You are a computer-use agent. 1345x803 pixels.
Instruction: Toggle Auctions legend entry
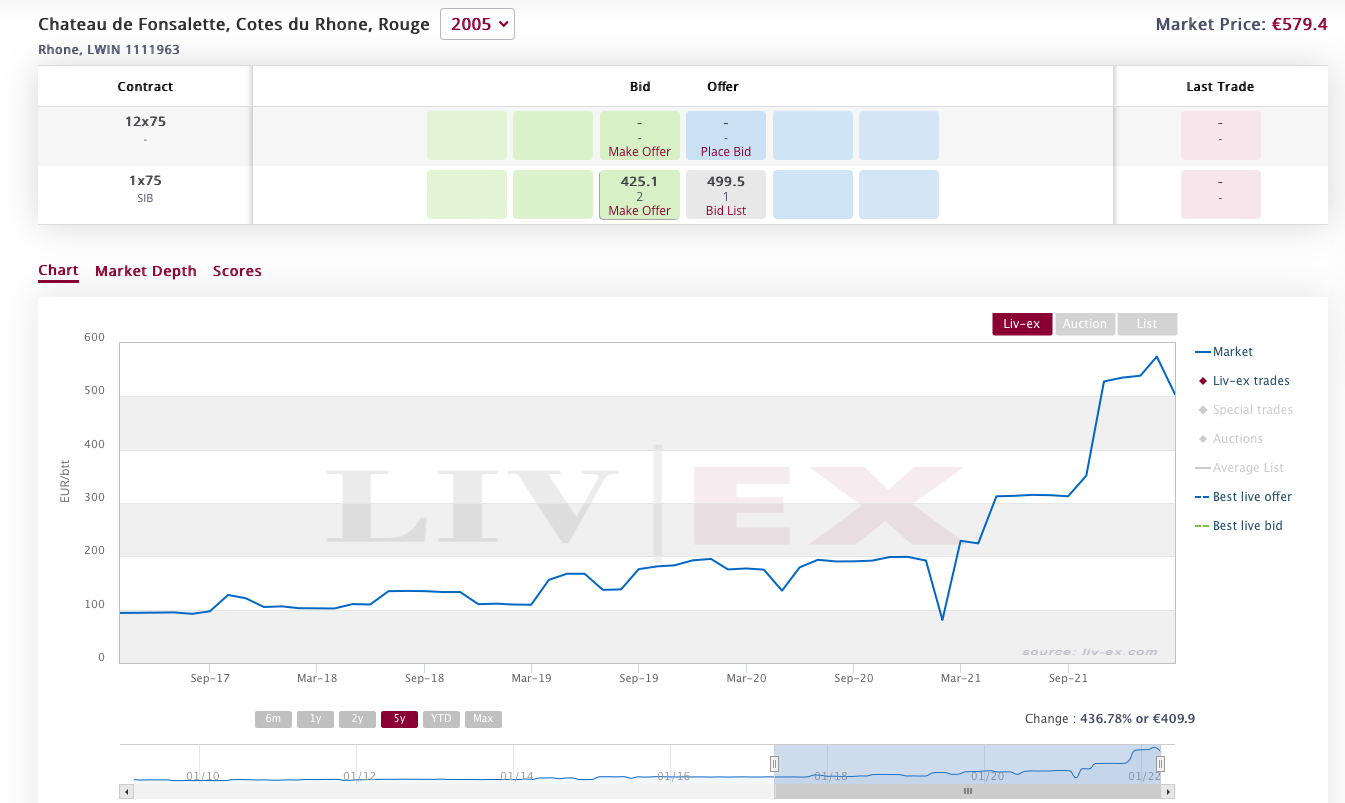(x=1229, y=439)
